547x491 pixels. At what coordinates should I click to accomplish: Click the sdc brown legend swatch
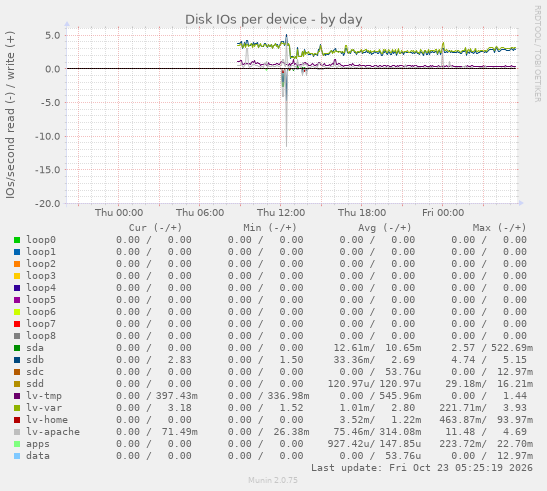pos(17,372)
